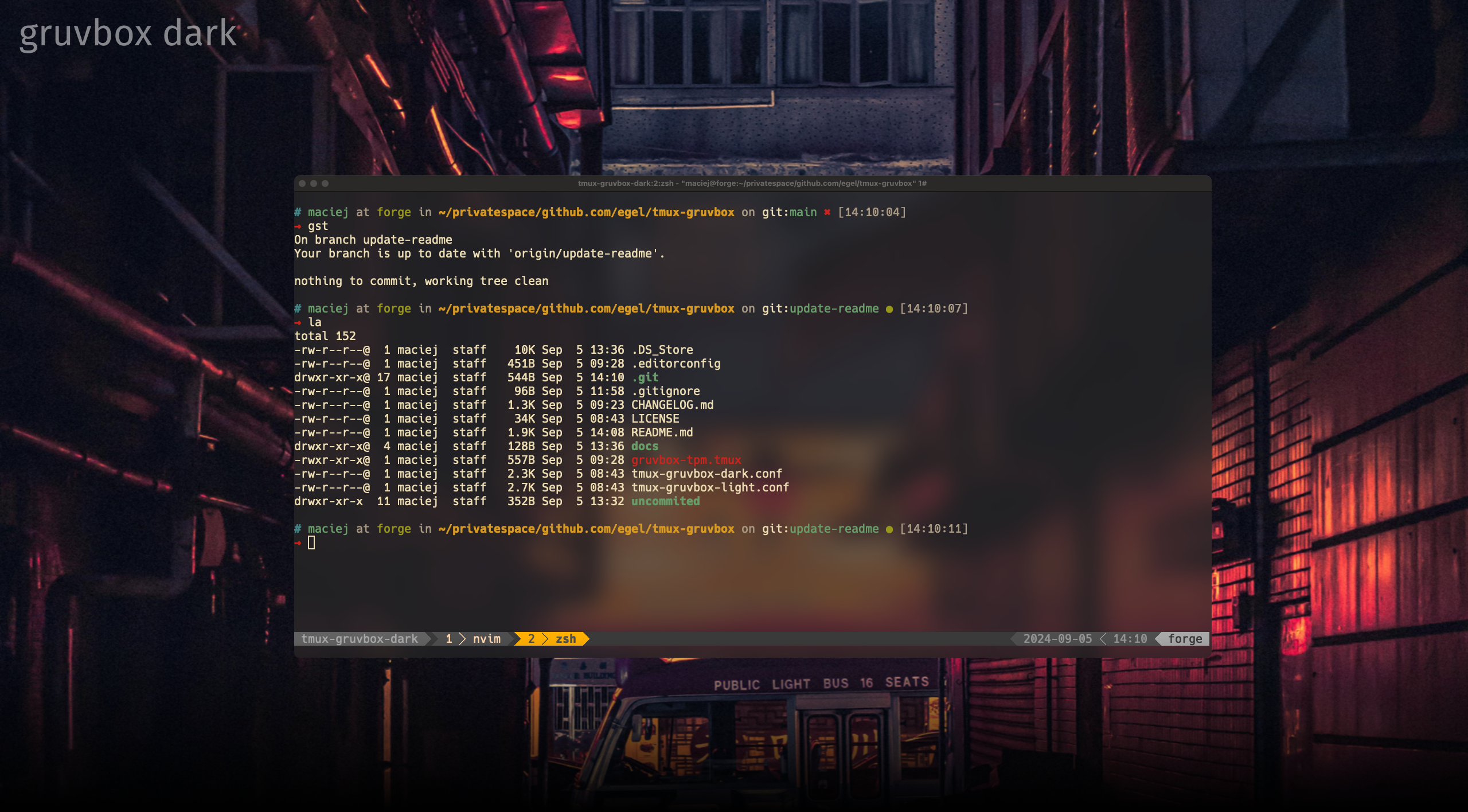
Task: Click the minimize window dot
Action: coord(314,184)
